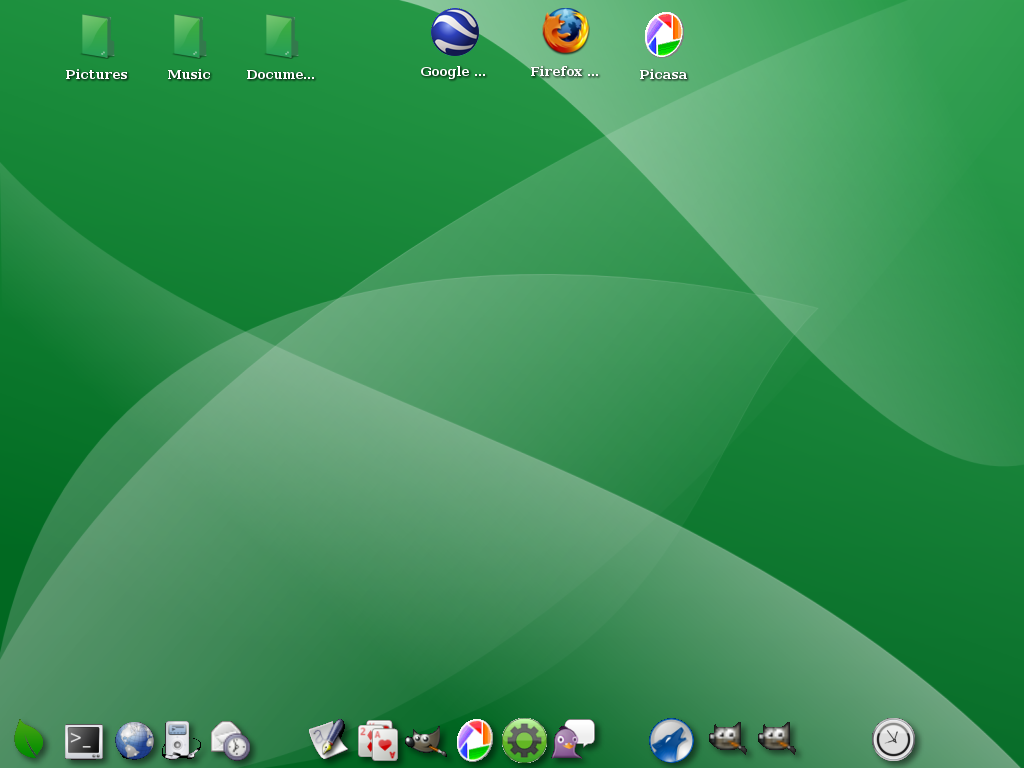Click the analog clock in the dock
This screenshot has width=1024, height=768.
pyautogui.click(x=893, y=740)
